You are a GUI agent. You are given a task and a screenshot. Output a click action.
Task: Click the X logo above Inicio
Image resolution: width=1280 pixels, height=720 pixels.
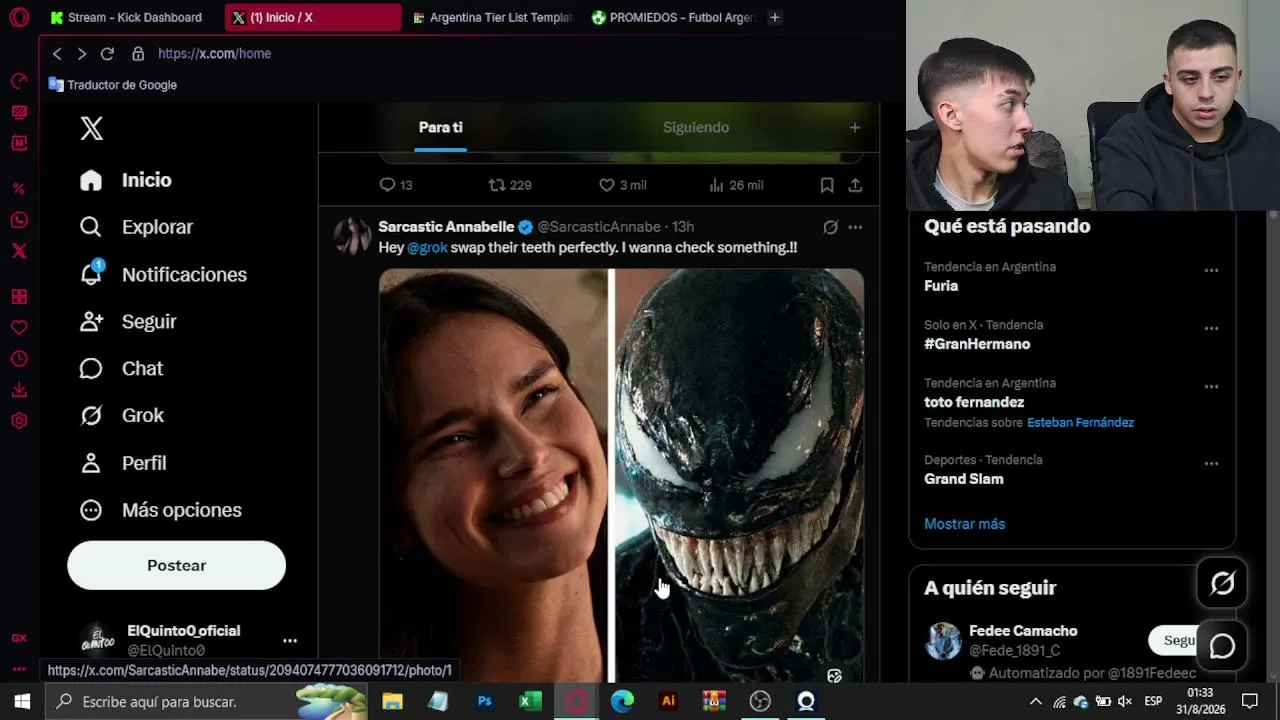click(91, 128)
